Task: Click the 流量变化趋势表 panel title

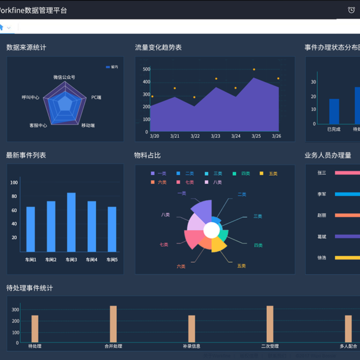Action: pos(158,48)
